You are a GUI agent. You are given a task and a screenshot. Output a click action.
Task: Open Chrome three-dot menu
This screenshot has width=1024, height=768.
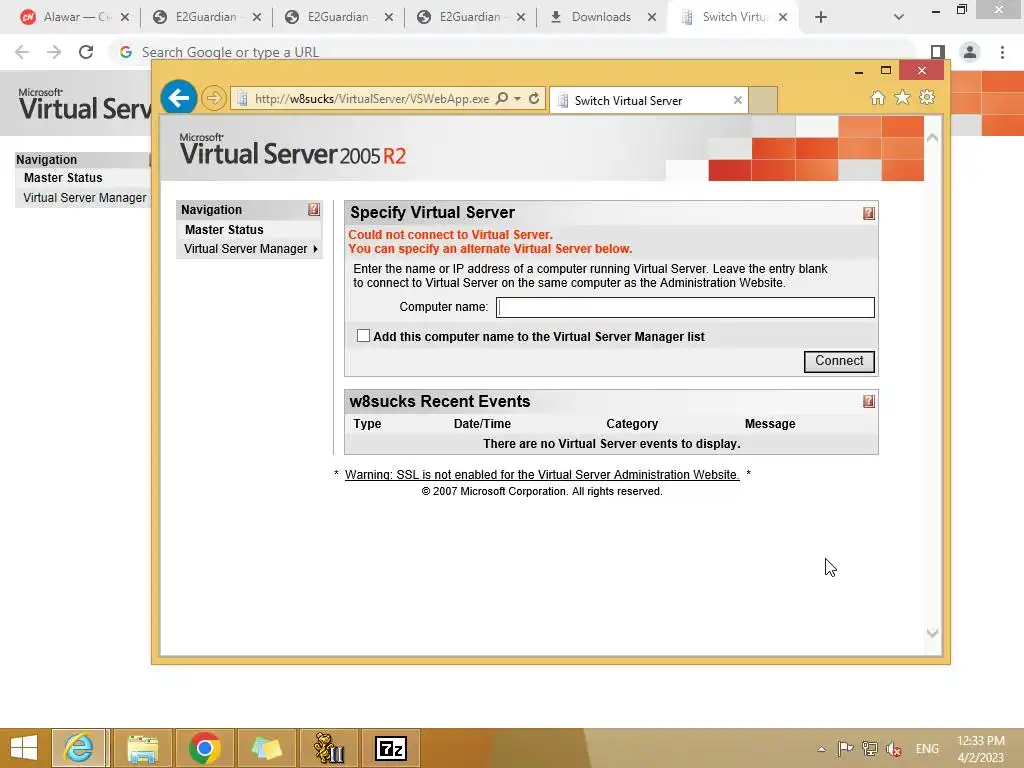1002,52
